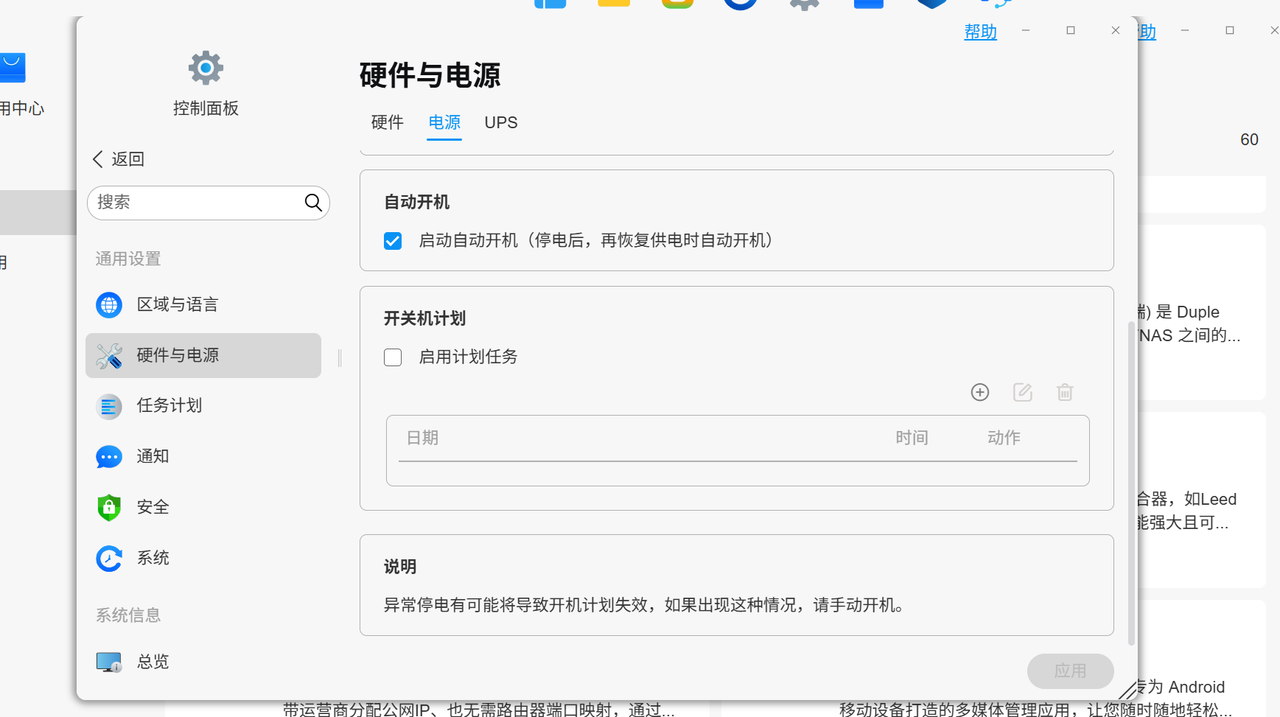Image resolution: width=1280 pixels, height=717 pixels.
Task: Click the delete schedule trash icon
Action: 1065,392
